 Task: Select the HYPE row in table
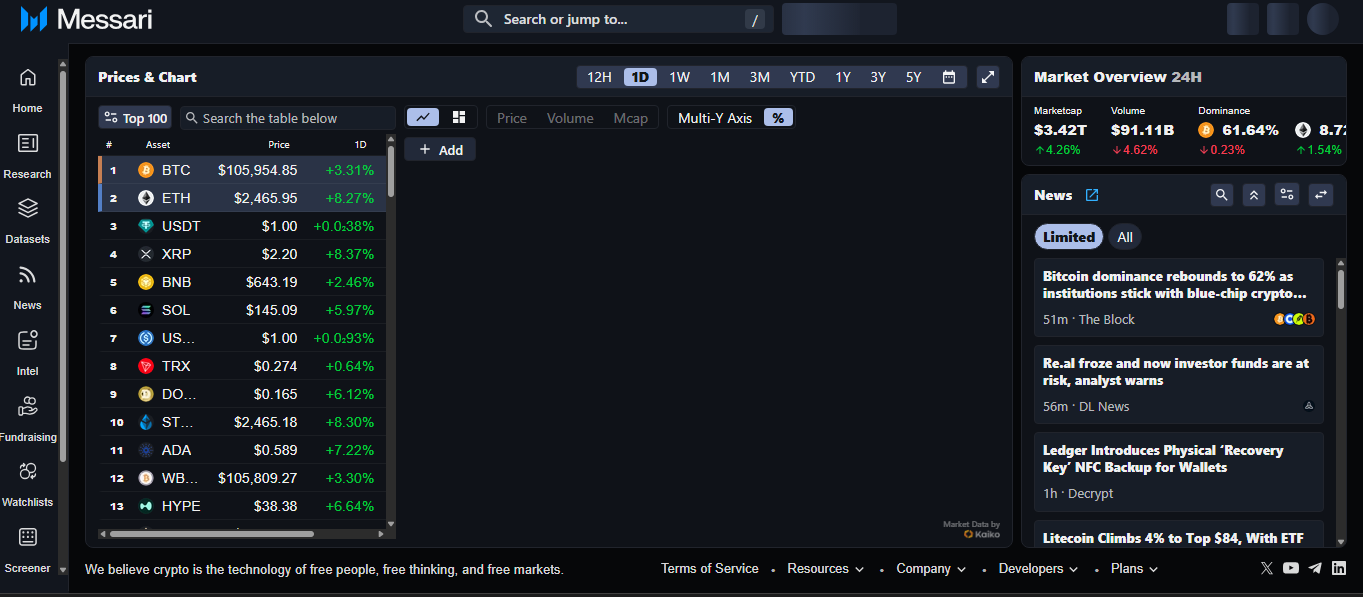click(x=242, y=506)
